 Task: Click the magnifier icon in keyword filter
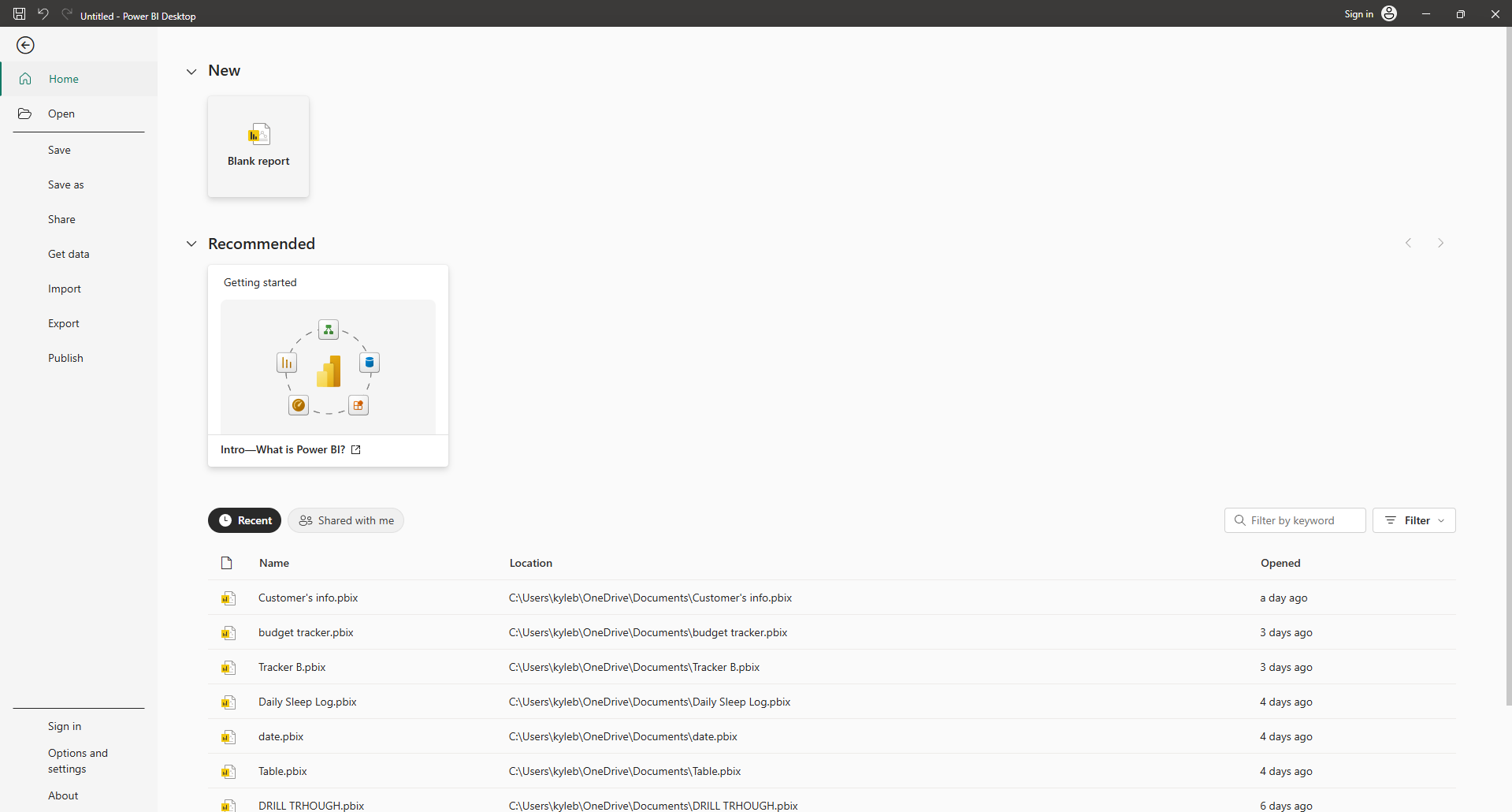(1239, 520)
